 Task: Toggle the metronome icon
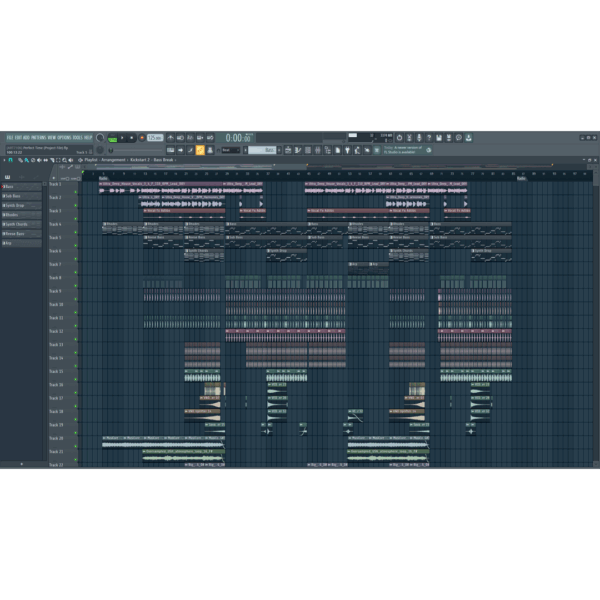pos(171,138)
